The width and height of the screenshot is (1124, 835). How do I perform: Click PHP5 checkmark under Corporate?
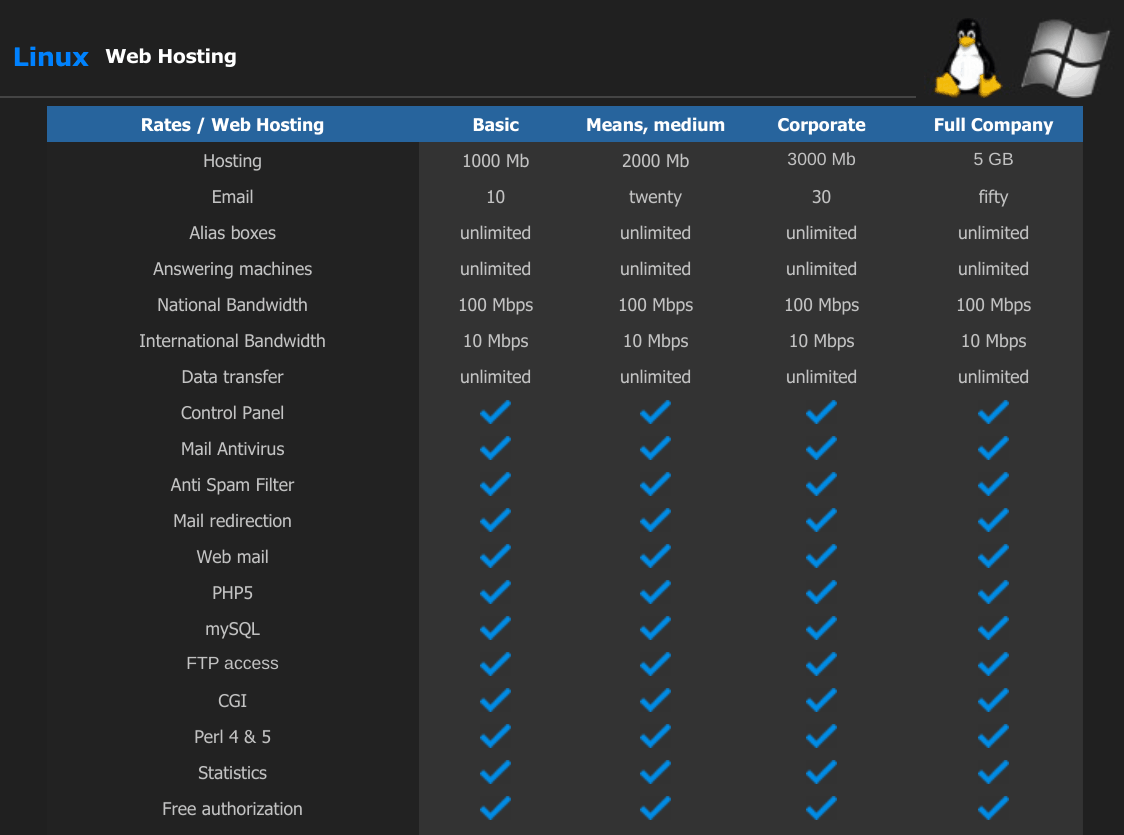(821, 592)
